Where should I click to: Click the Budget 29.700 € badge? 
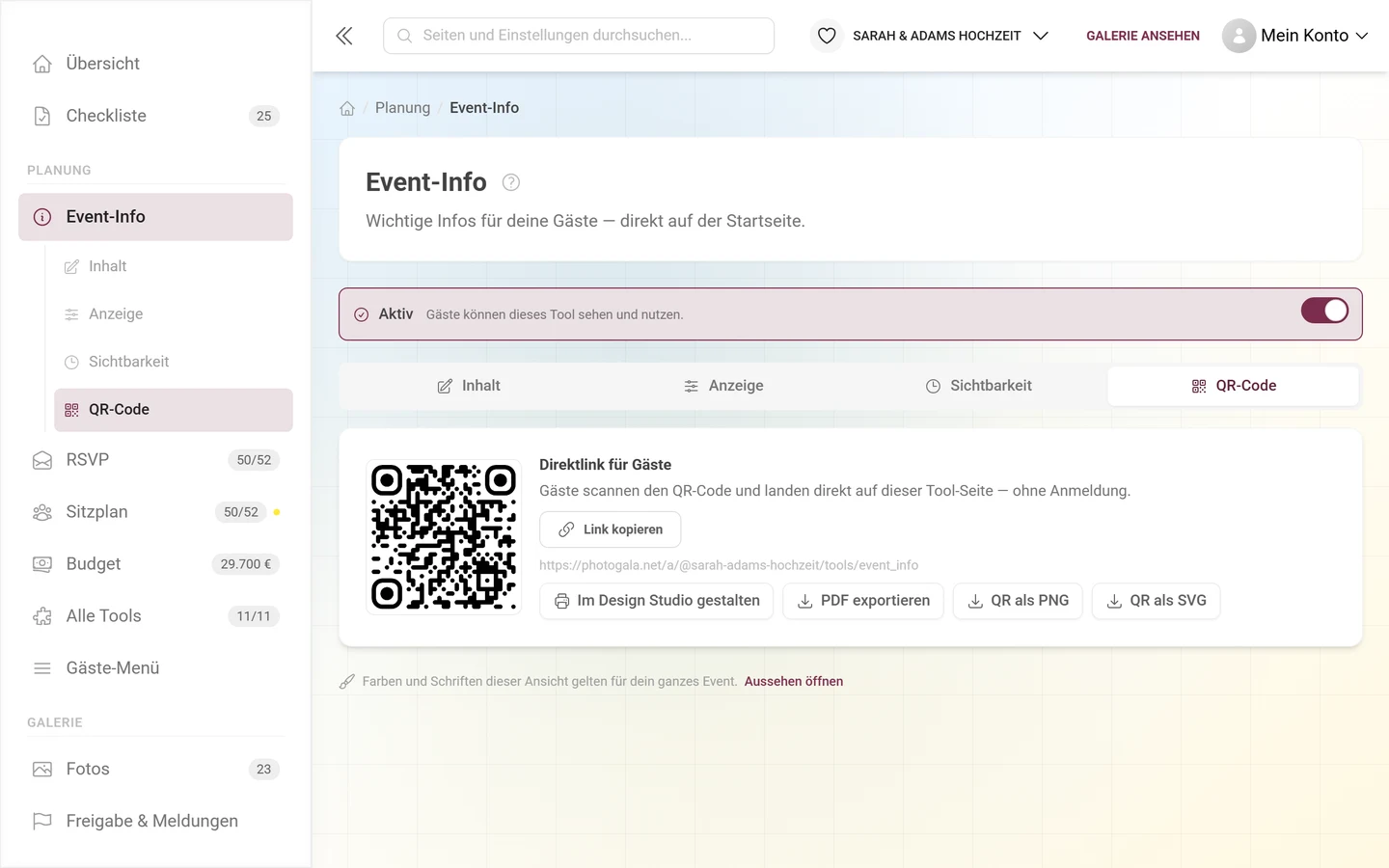246,564
